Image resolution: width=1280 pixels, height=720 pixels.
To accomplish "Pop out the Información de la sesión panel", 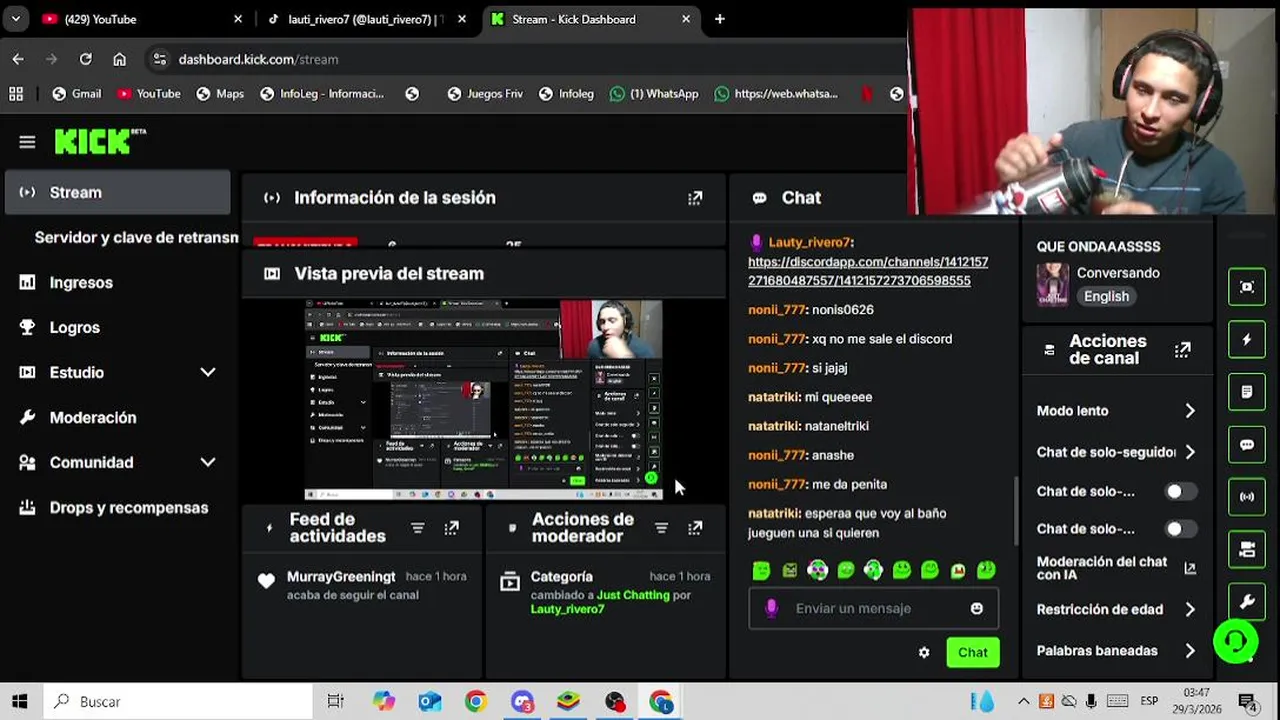I will coord(695,198).
